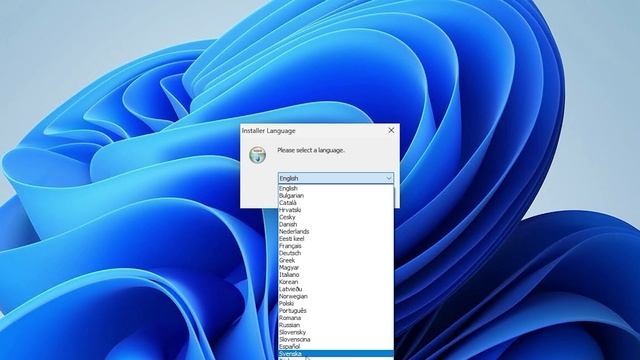The width and height of the screenshot is (640, 360).
Task: Pick Russian from the dropdown
Action: coord(336,325)
